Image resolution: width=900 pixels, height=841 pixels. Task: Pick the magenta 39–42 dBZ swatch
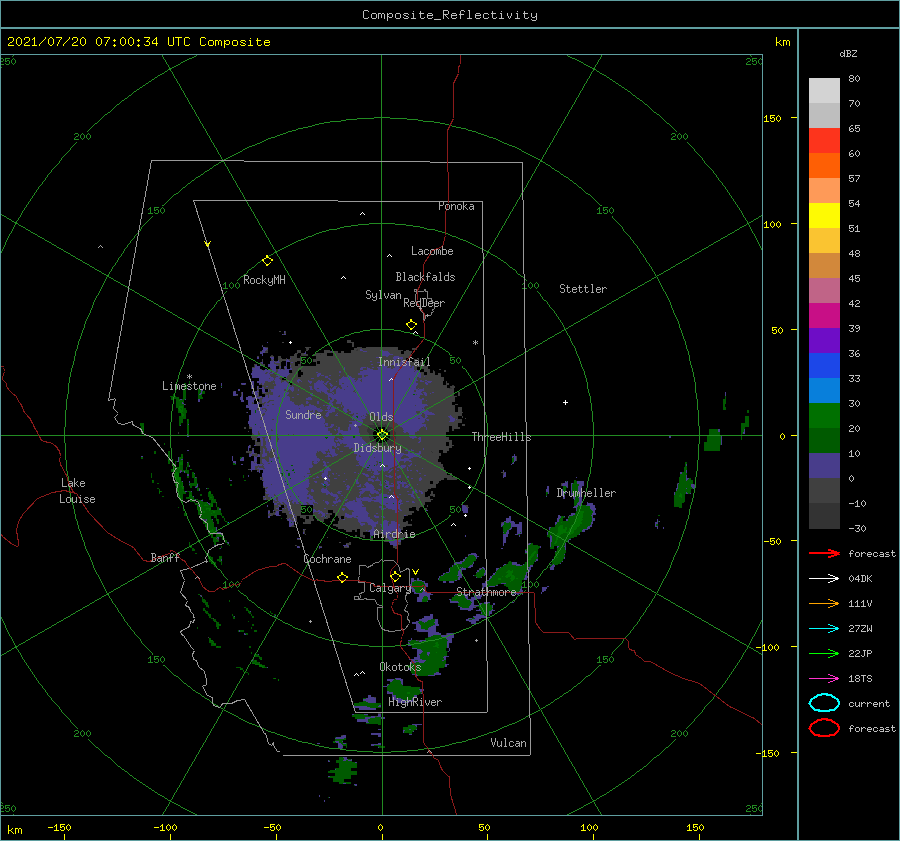824,316
